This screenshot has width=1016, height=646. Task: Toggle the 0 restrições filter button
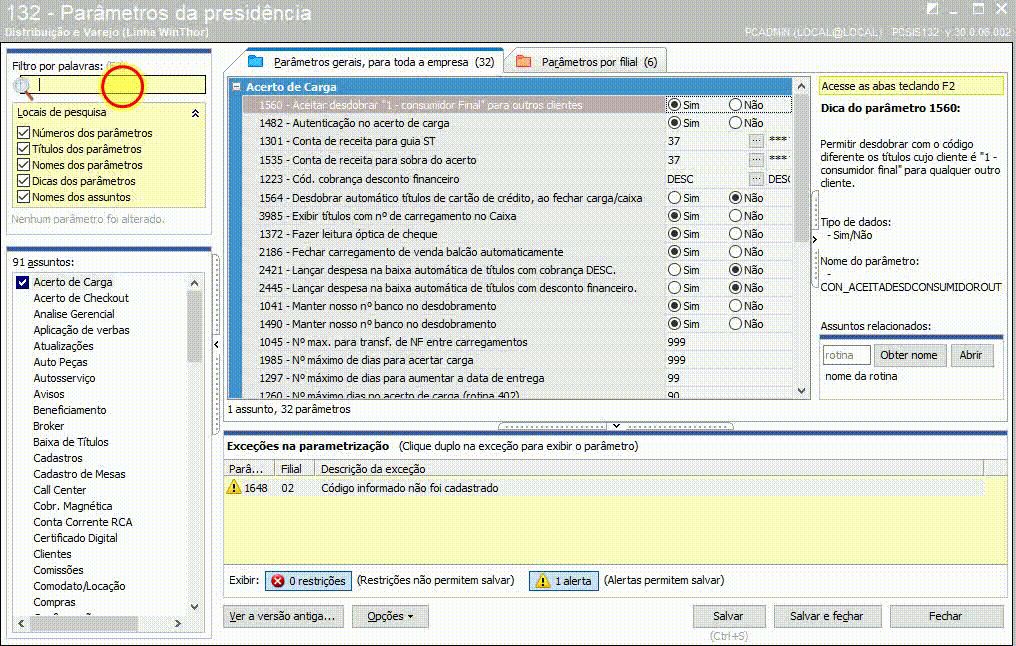[x=308, y=581]
